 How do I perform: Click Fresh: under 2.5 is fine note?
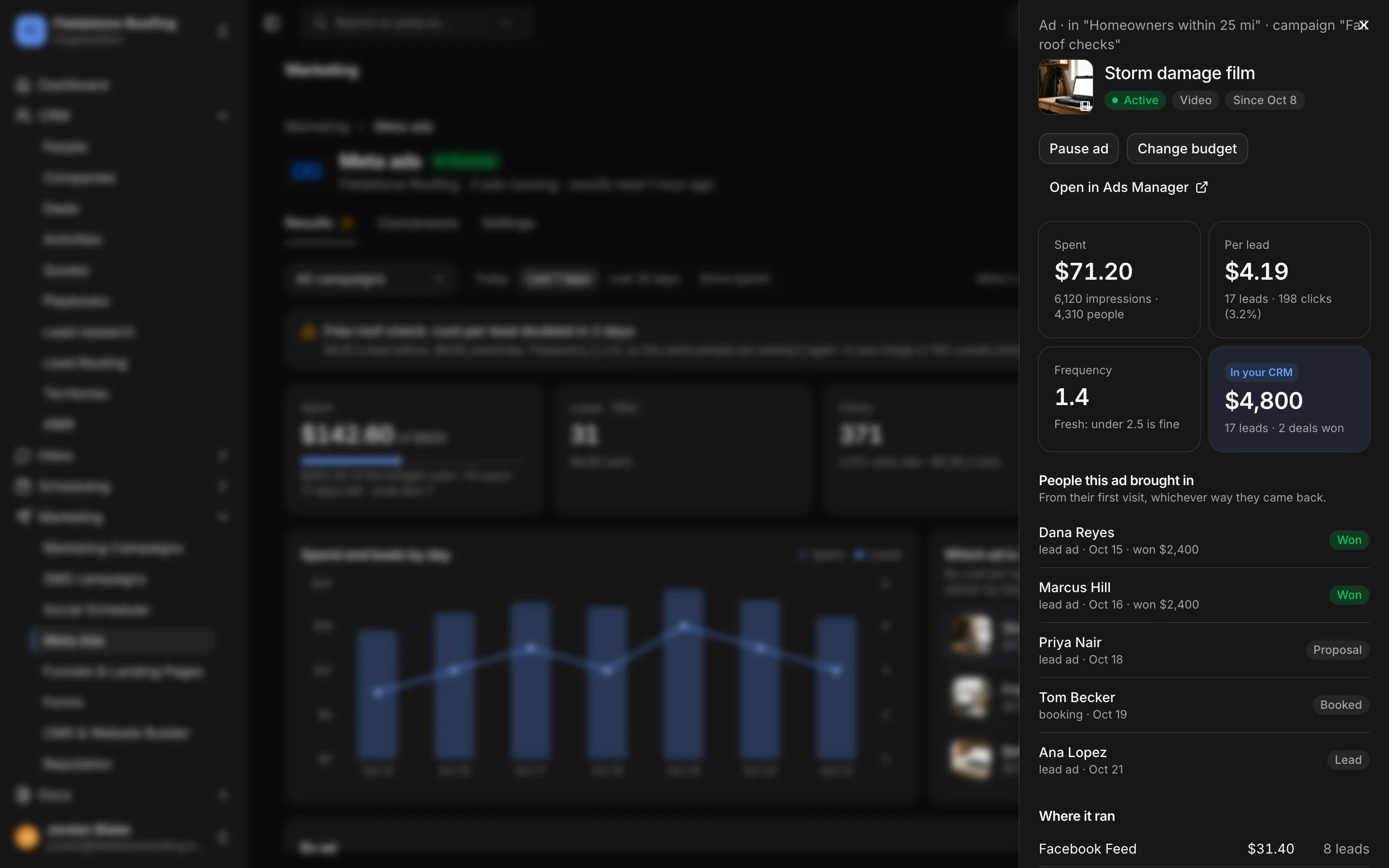[1117, 424]
